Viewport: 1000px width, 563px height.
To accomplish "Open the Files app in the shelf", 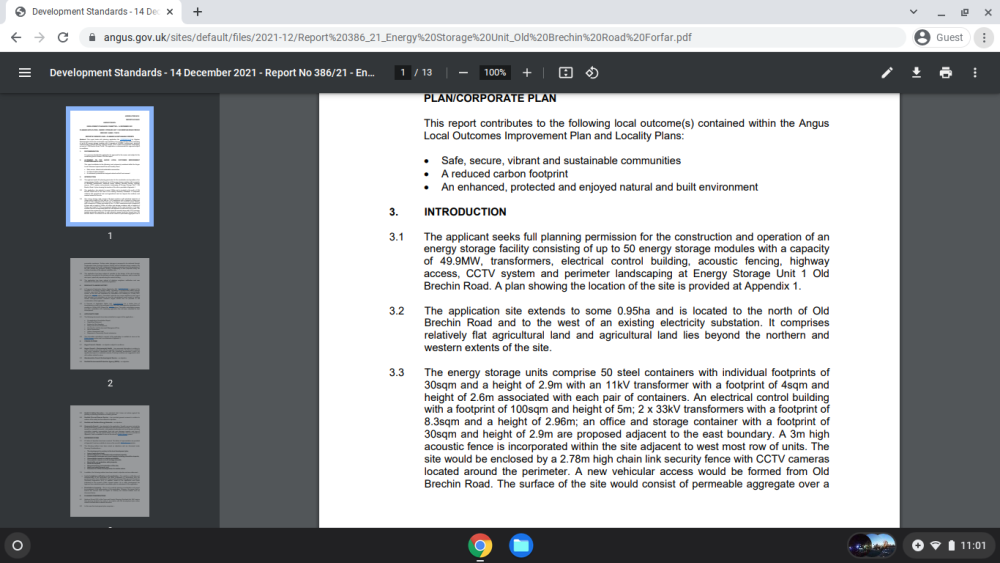I will pyautogui.click(x=521, y=546).
